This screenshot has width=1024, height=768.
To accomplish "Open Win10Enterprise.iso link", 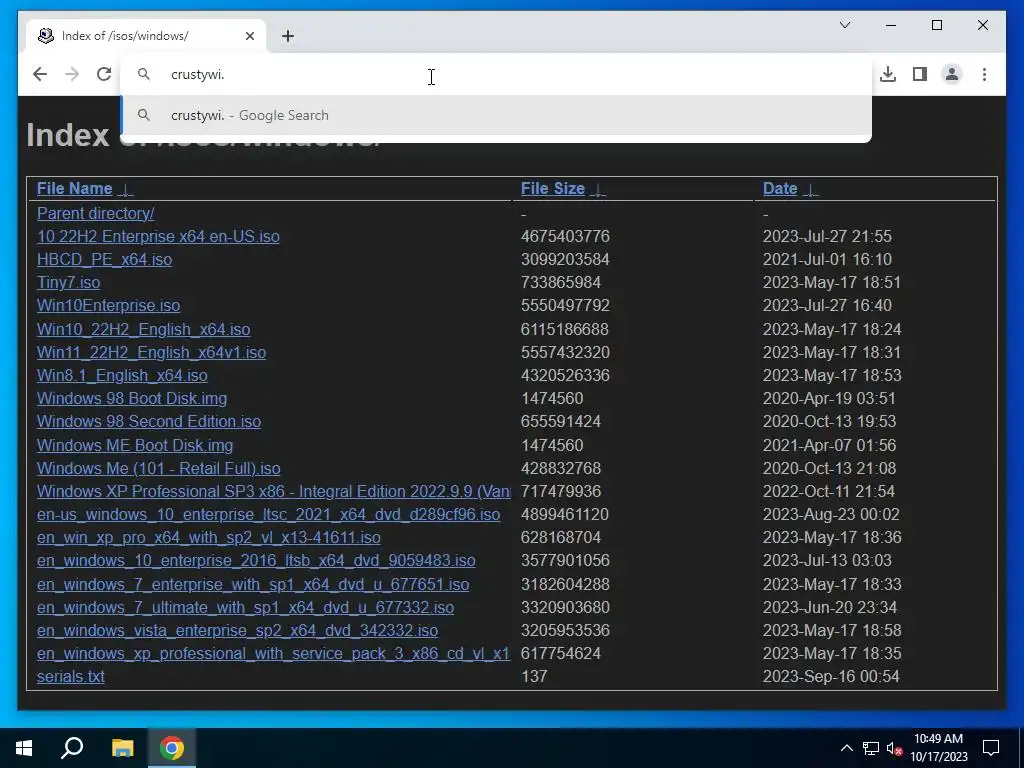I will (108, 305).
